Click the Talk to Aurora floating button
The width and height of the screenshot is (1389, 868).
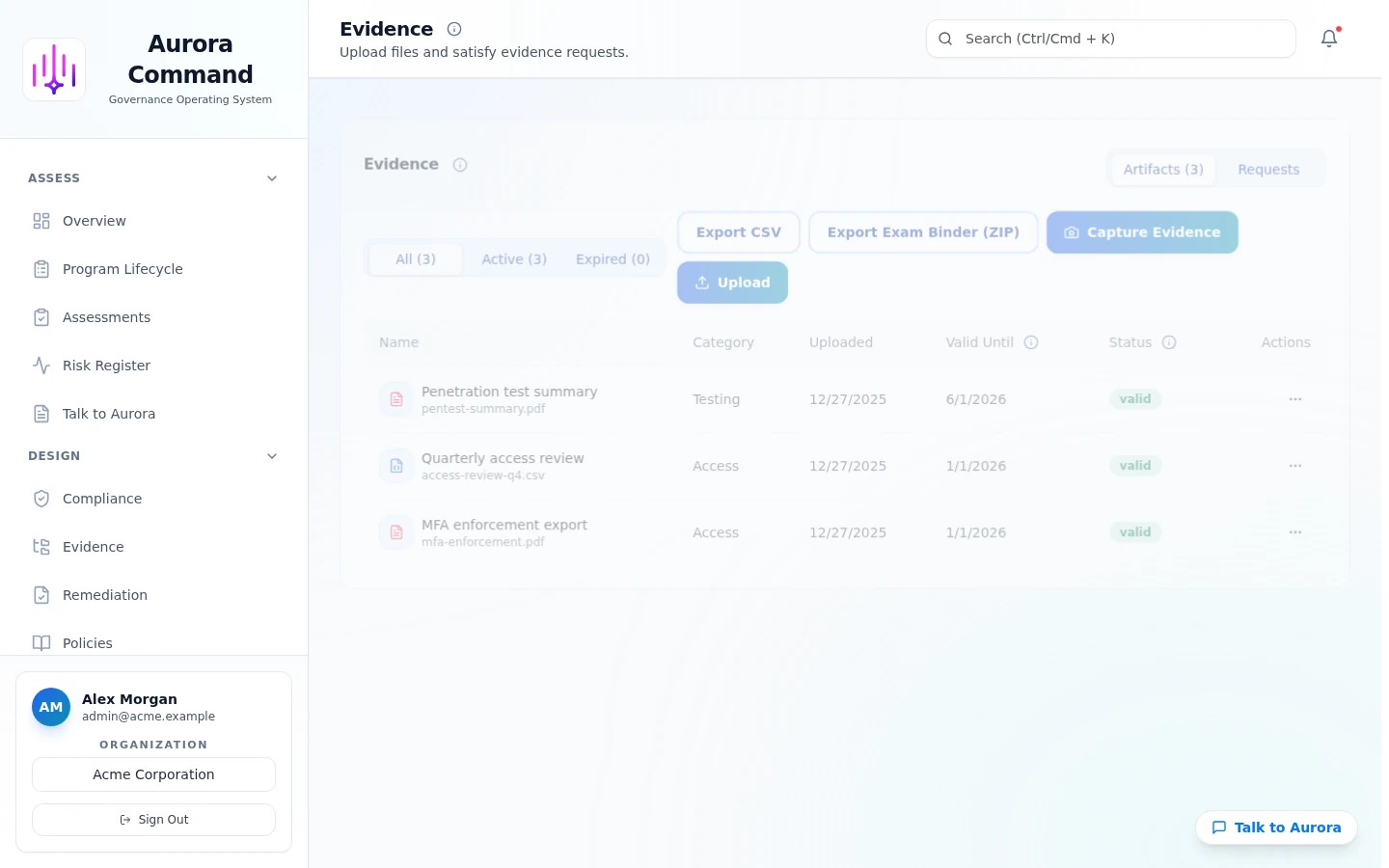1276,827
